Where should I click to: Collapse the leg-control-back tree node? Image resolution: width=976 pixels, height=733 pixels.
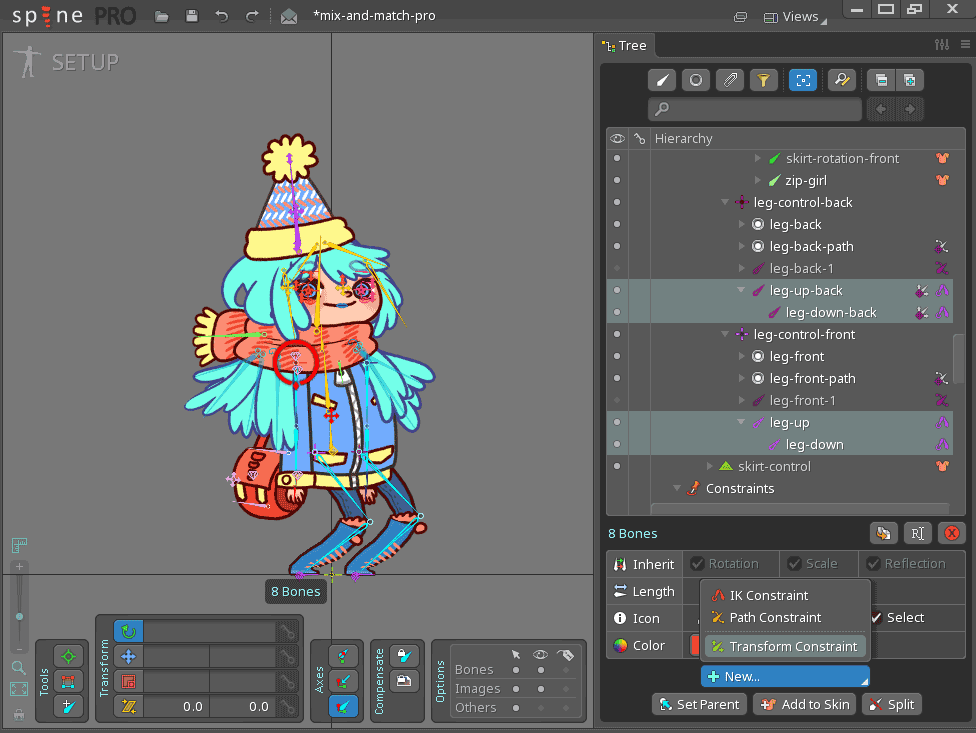725,202
